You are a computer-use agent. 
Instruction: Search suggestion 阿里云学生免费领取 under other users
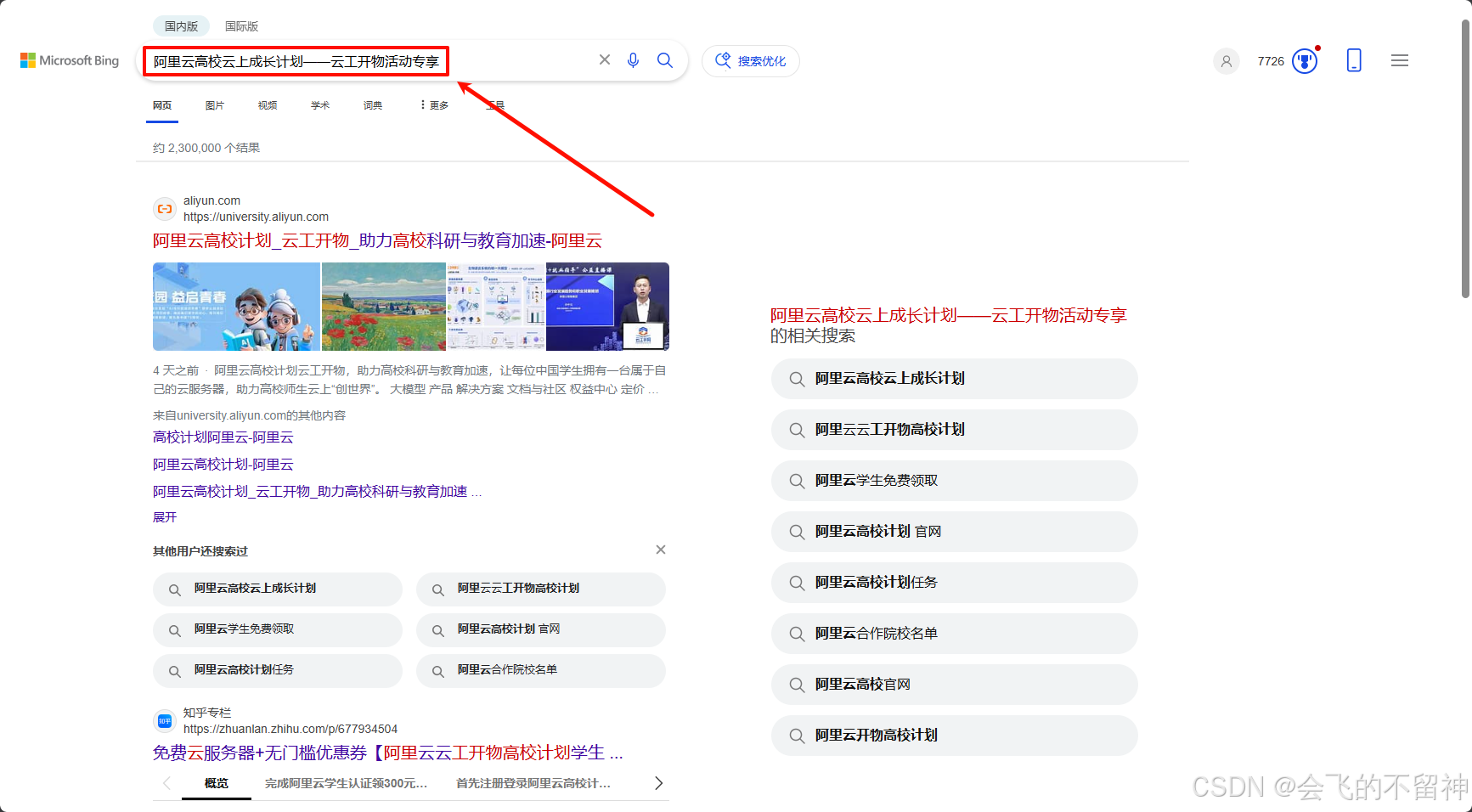coord(278,629)
